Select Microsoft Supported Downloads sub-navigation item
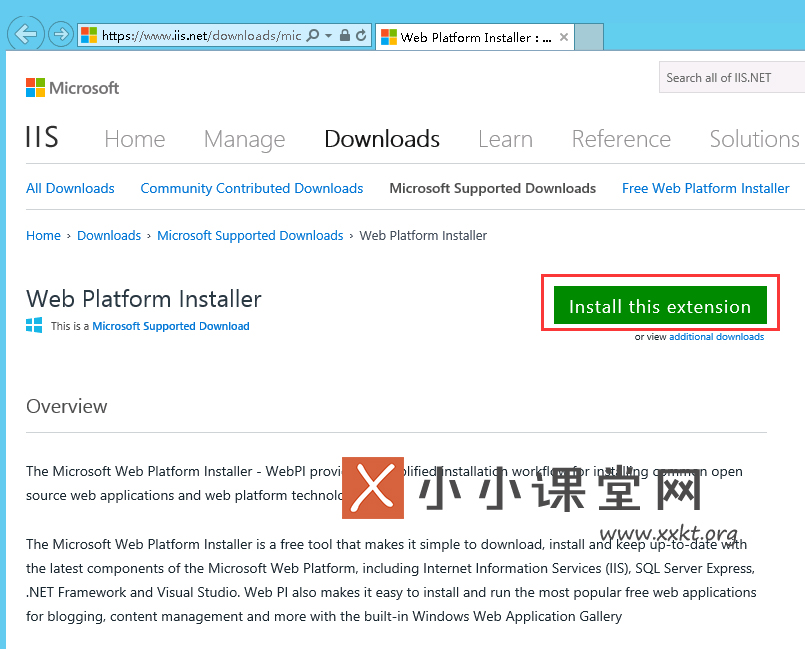Viewport: 805px width, 649px height. (x=492, y=188)
